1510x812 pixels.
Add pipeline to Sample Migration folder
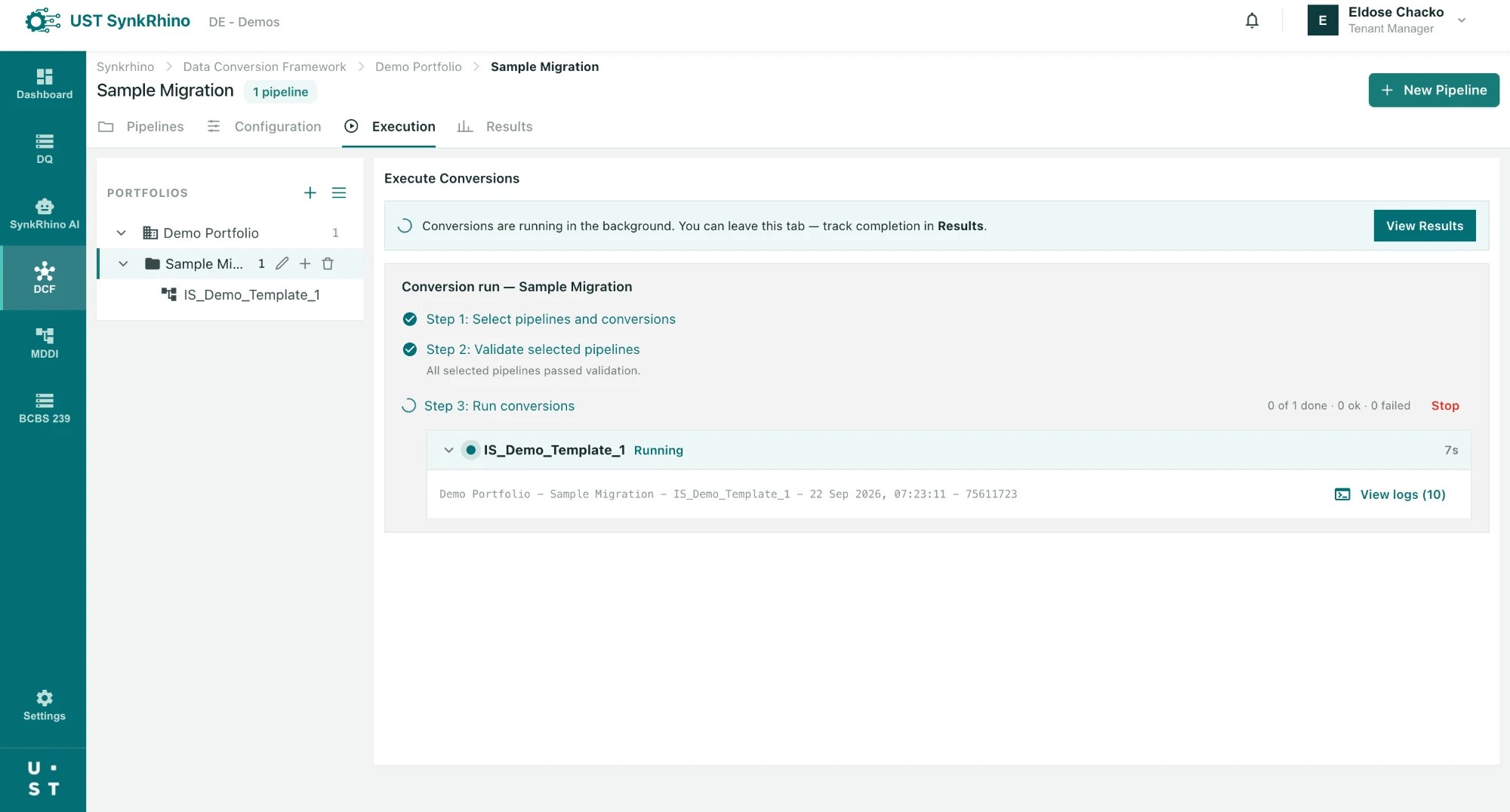point(304,263)
